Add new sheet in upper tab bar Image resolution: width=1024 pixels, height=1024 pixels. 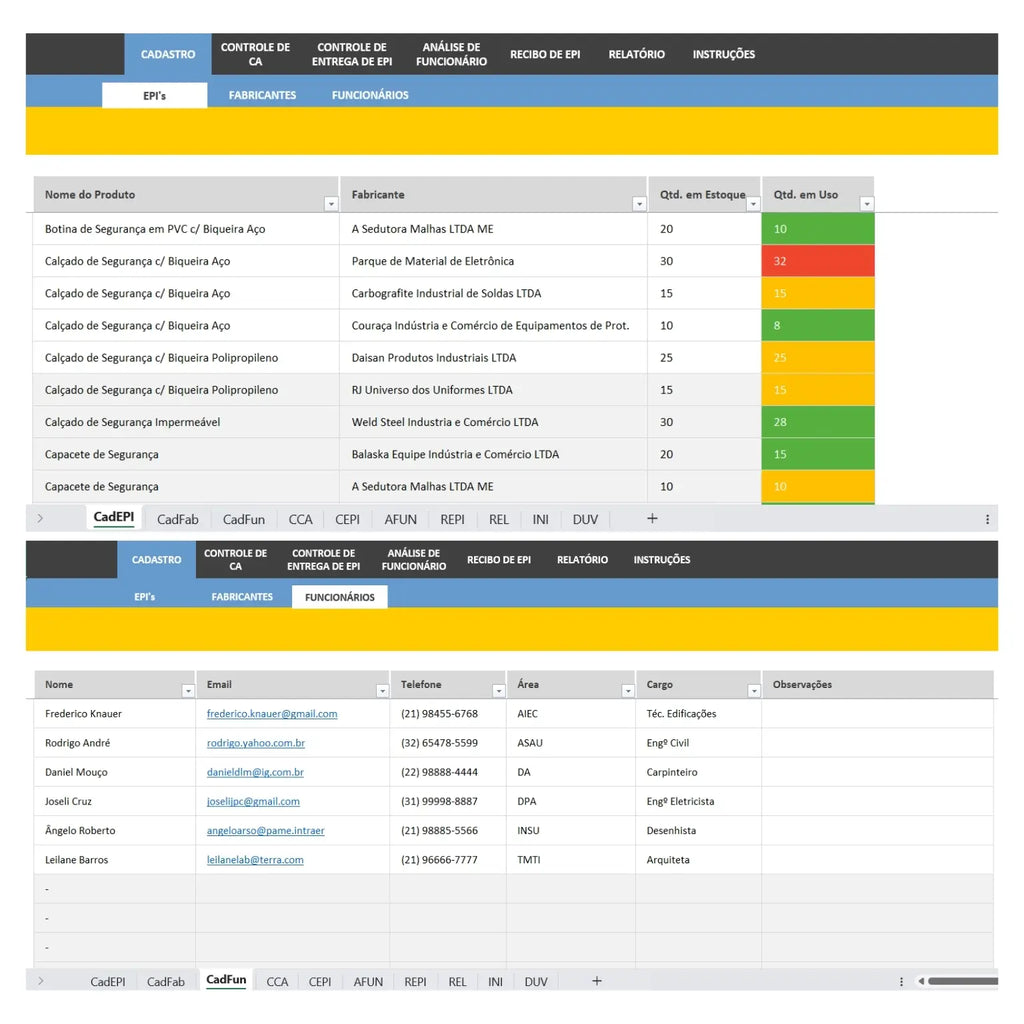[x=652, y=519]
